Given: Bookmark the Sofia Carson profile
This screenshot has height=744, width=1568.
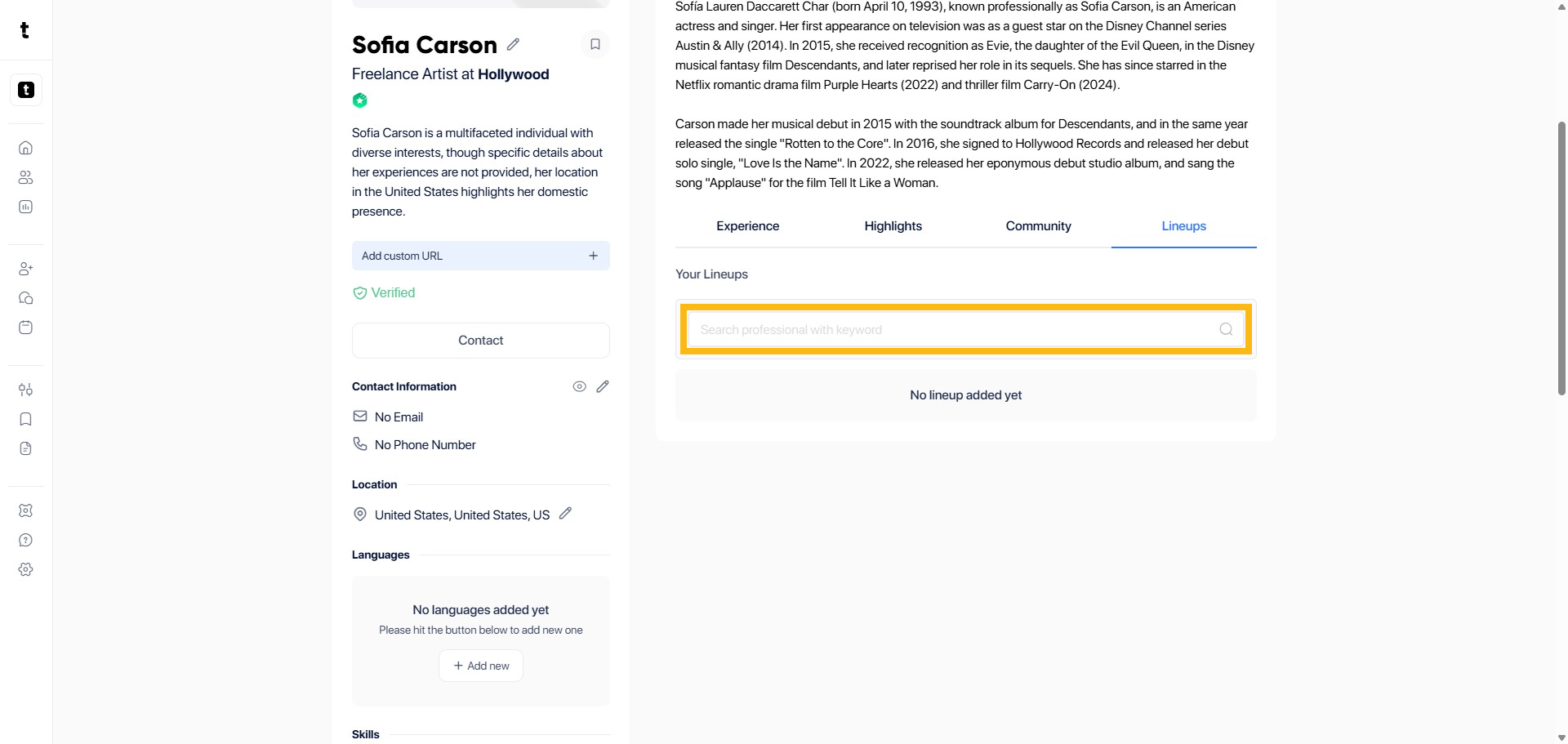Looking at the screenshot, I should click(595, 44).
